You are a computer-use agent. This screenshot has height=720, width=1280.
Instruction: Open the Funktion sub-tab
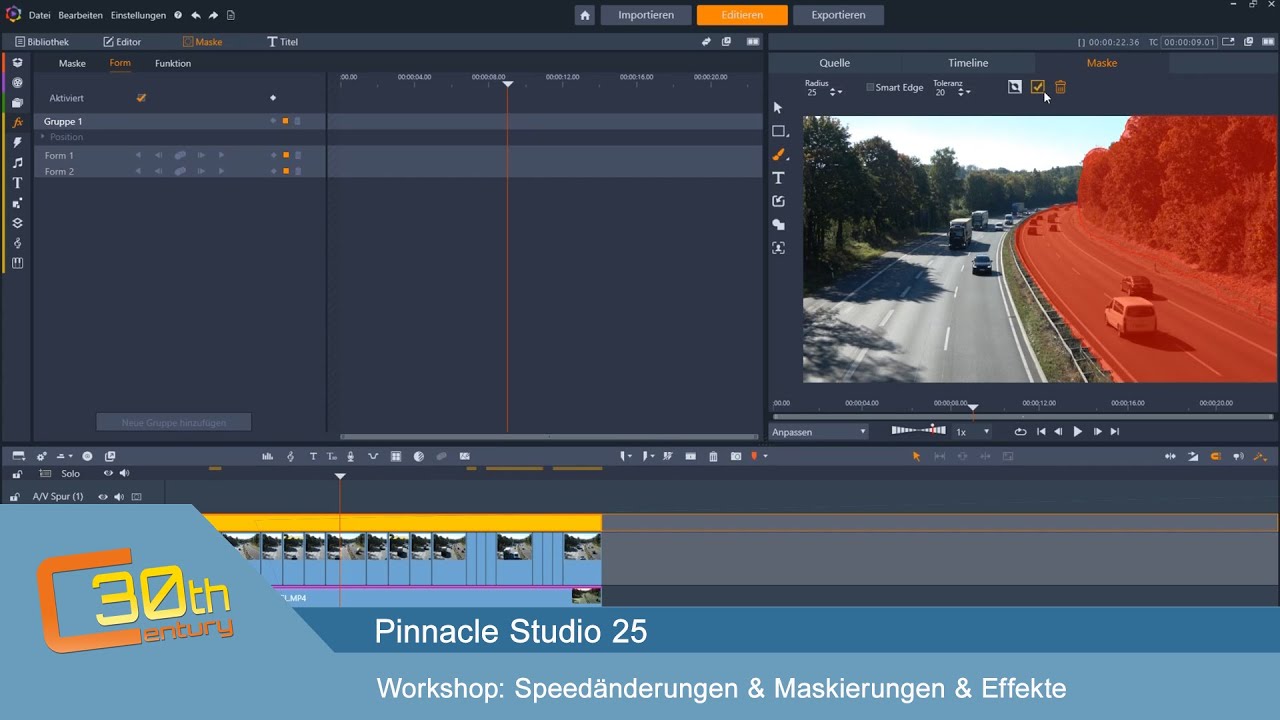coord(173,63)
